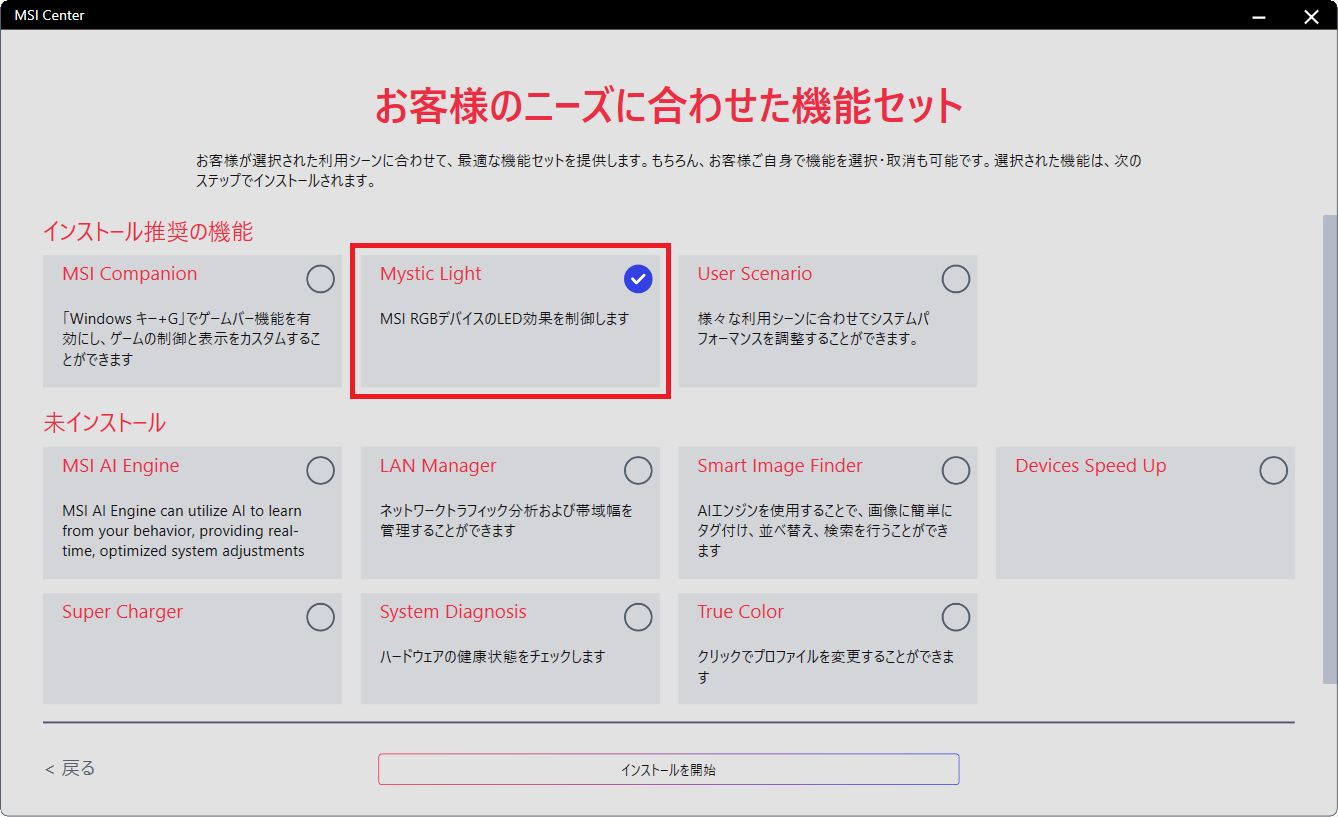Click the LAN Manager card title

click(x=438, y=466)
